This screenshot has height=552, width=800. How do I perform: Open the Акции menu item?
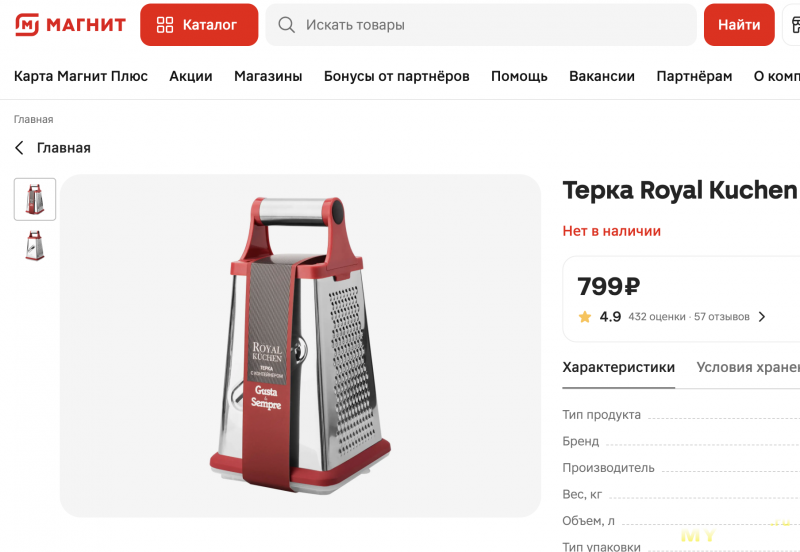(191, 76)
